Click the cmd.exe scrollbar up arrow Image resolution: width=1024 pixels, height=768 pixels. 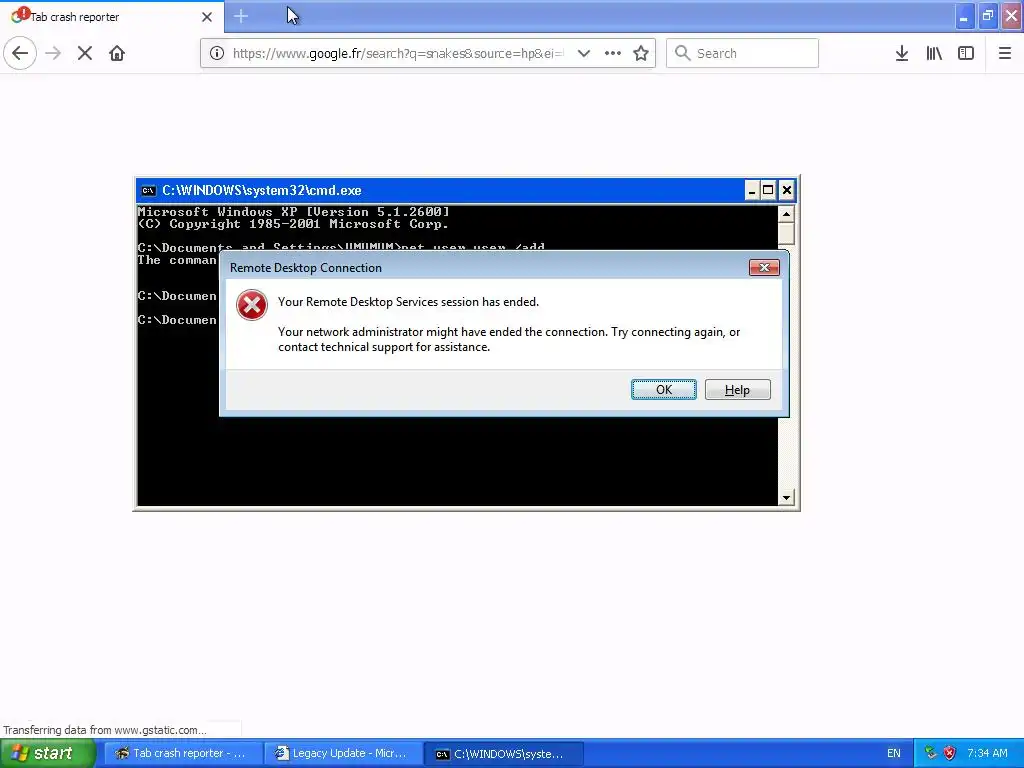pyautogui.click(x=786, y=214)
